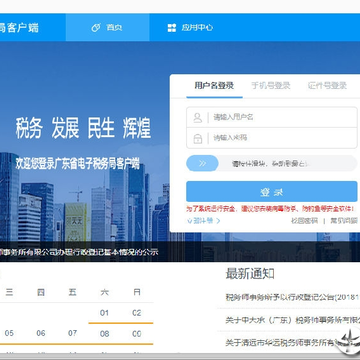Click the 最新通知 heading
This screenshot has width=360, height=360.
coord(250,274)
